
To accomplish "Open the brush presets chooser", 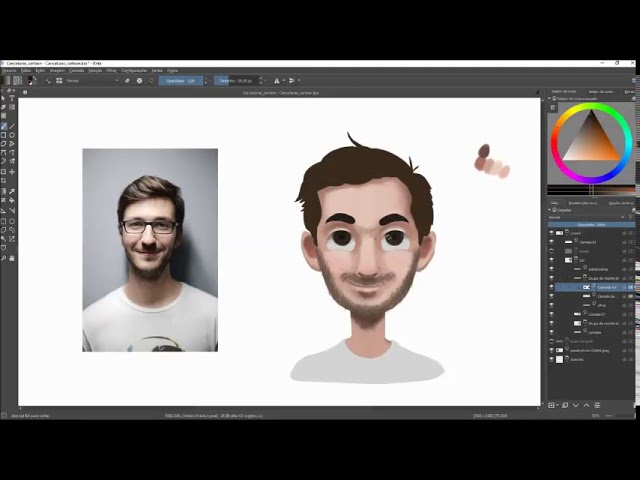I will point(59,81).
